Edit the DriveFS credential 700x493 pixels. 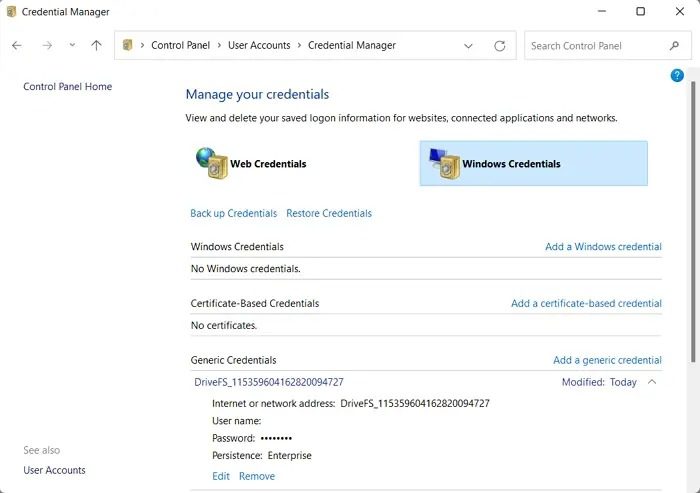221,476
